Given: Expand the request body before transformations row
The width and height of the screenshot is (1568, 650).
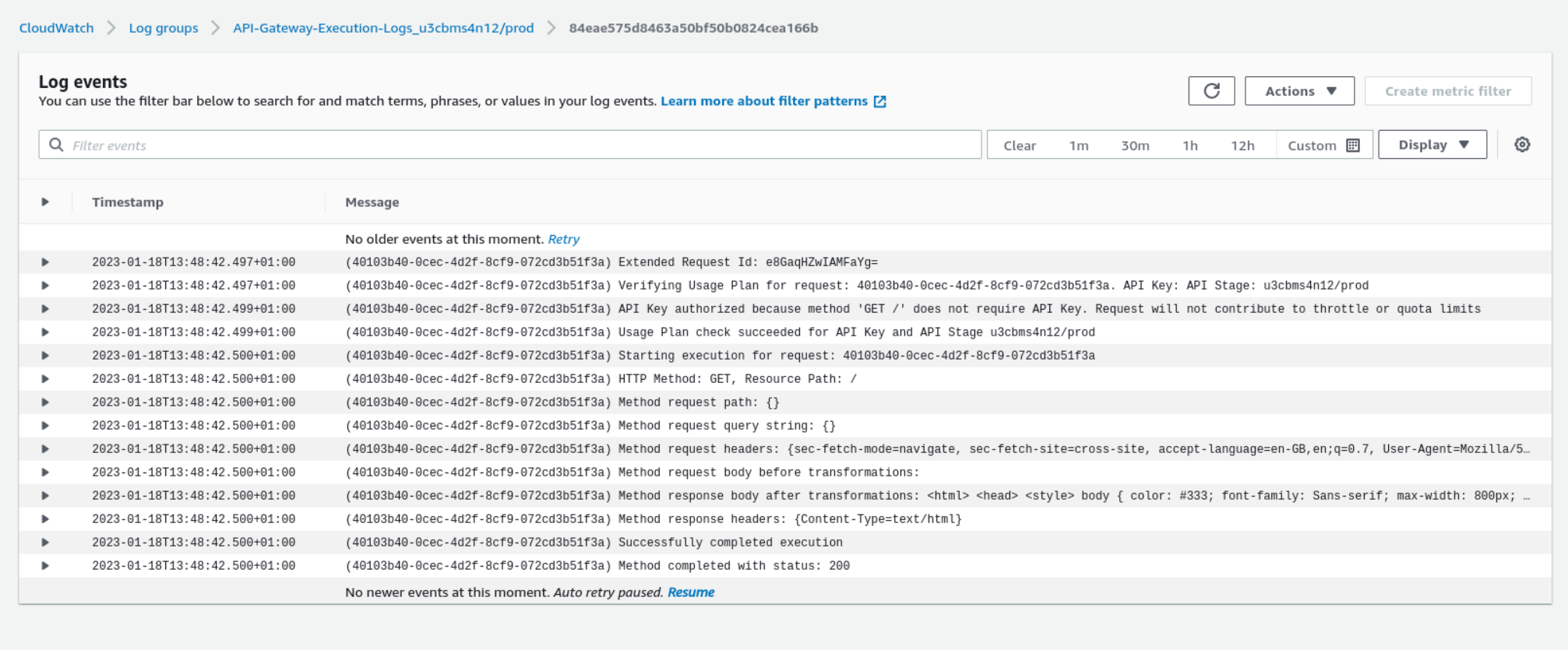Looking at the screenshot, I should (45, 473).
